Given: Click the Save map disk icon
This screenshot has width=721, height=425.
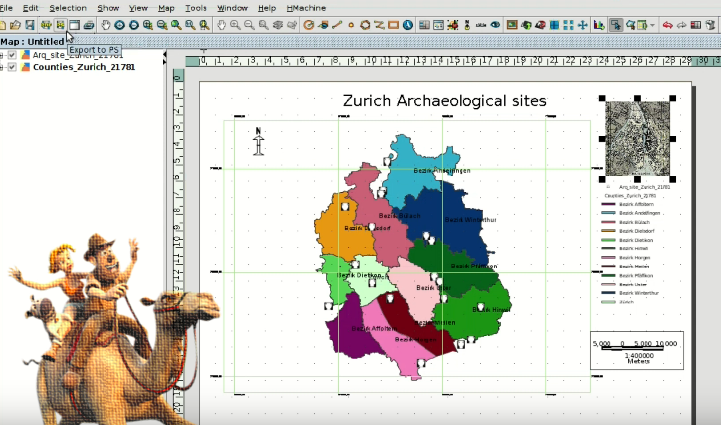Looking at the screenshot, I should coord(30,24).
